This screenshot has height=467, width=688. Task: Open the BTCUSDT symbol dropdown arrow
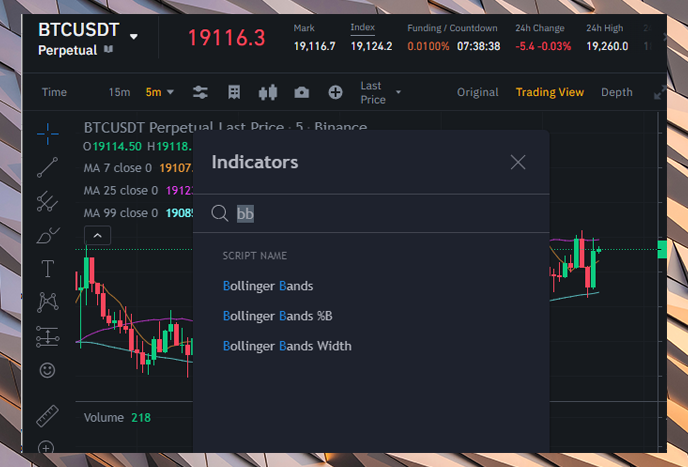(x=134, y=36)
